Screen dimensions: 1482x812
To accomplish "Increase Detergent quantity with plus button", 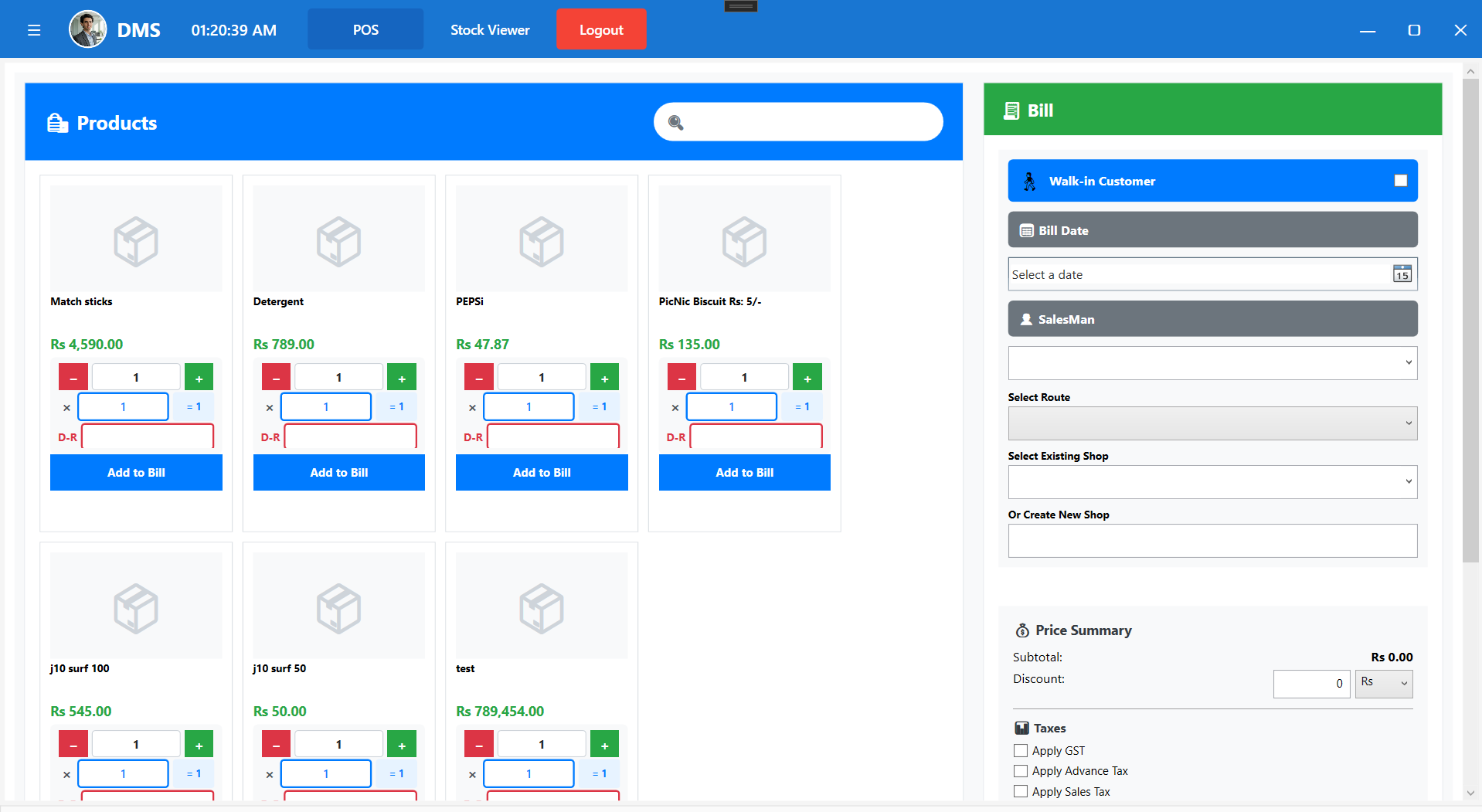I will [x=402, y=377].
